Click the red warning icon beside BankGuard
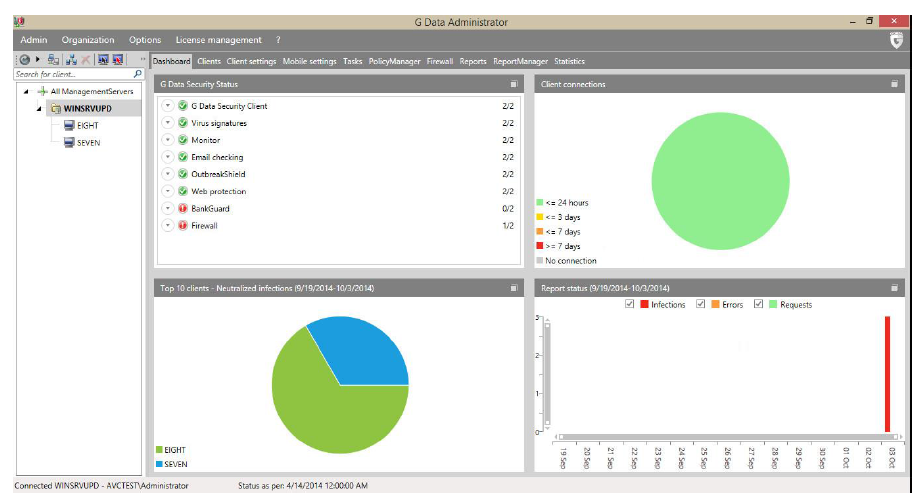Image resolution: width=922 pixels, height=502 pixels. (x=183, y=208)
